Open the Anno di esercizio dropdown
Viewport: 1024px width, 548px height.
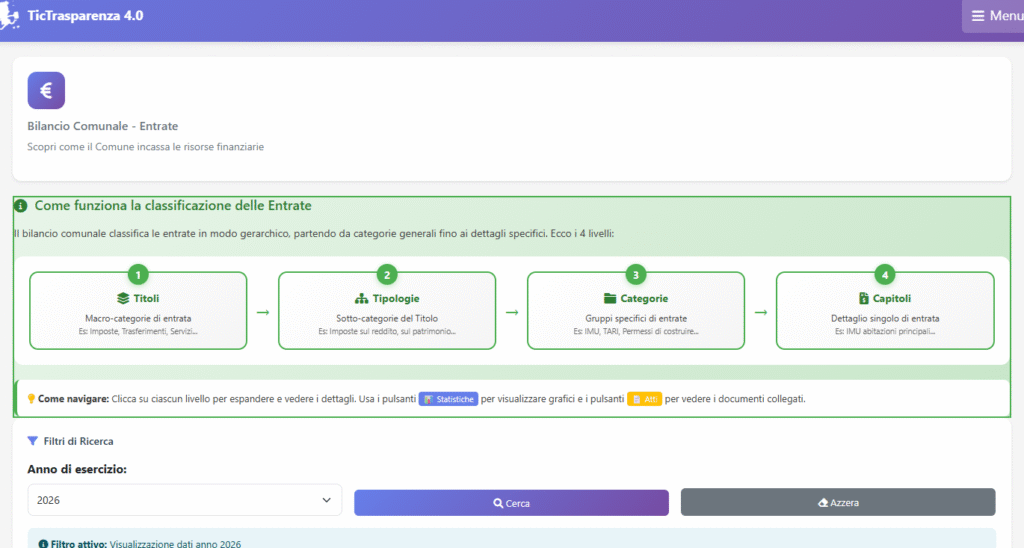click(x=184, y=500)
